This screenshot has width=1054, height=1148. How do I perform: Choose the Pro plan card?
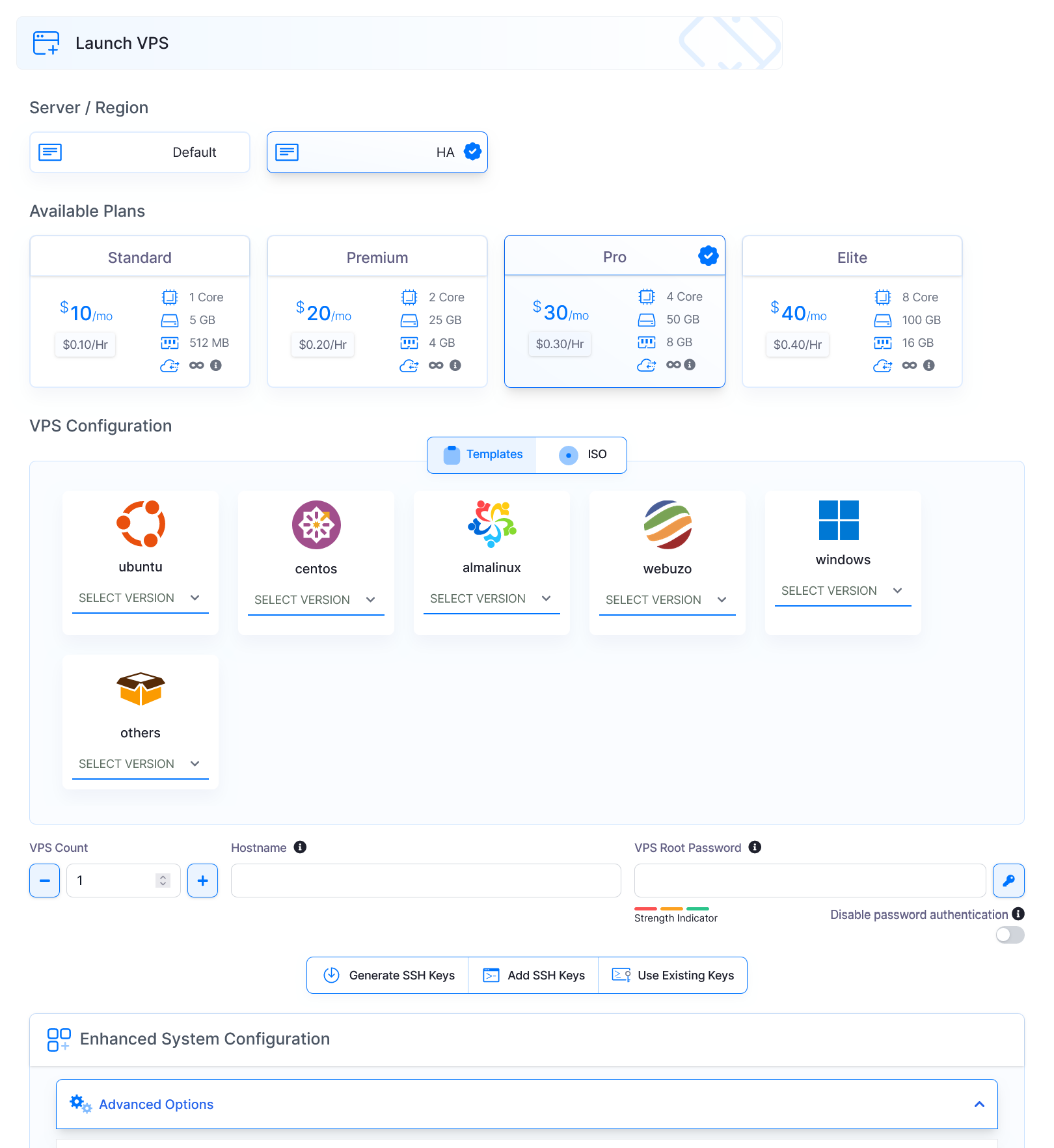[x=615, y=311]
